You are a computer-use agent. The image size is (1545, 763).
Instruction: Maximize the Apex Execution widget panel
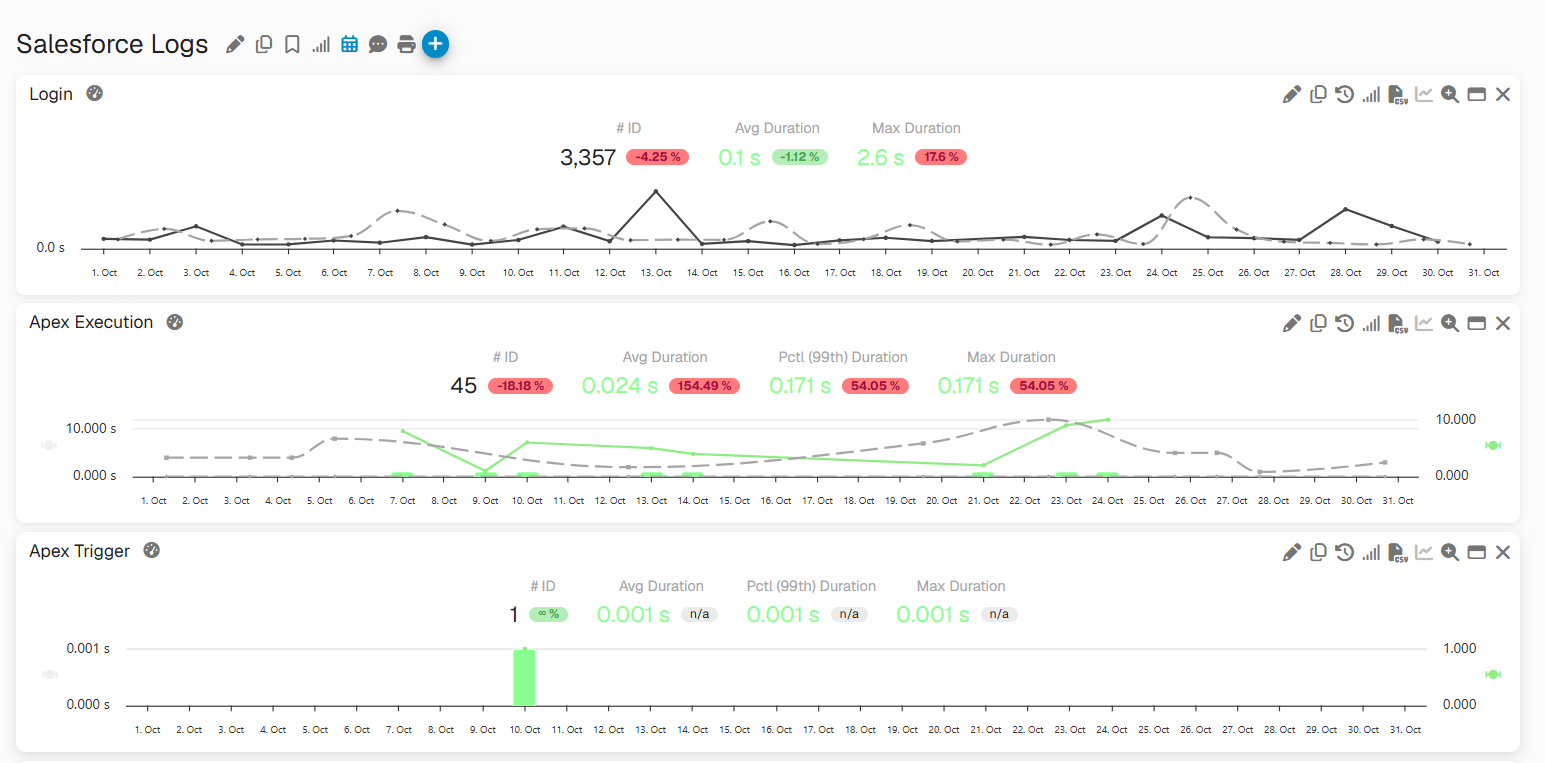click(x=1476, y=323)
